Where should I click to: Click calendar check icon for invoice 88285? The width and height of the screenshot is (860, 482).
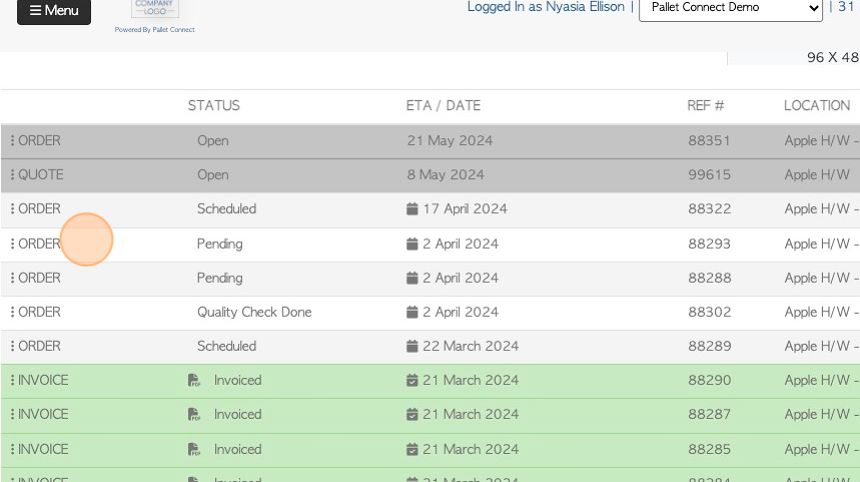(412, 449)
